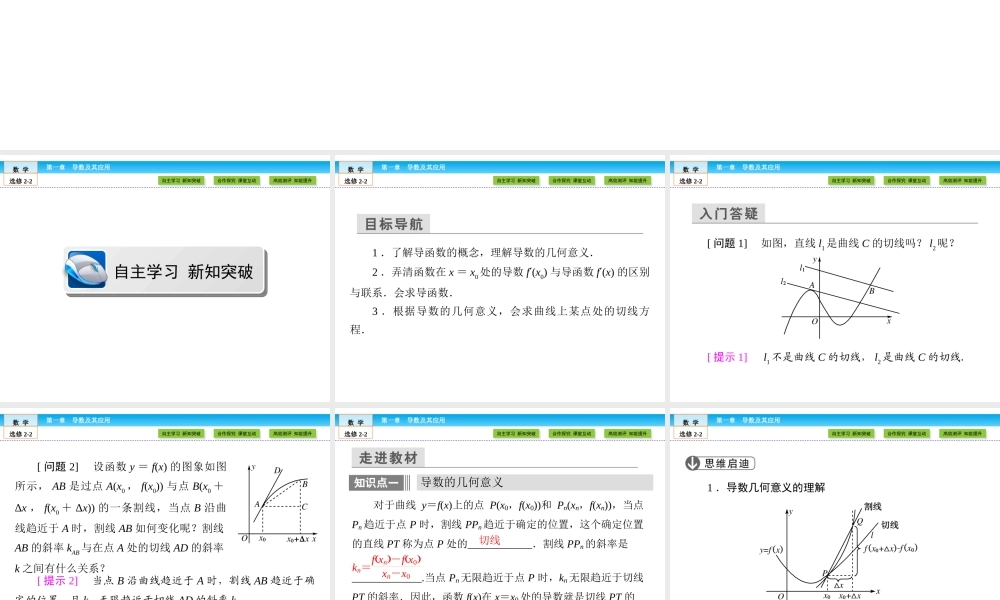This screenshot has height=600, width=1000.
Task: Click the down-arrow circle icon next to 思维启迪
Action: (x=693, y=463)
